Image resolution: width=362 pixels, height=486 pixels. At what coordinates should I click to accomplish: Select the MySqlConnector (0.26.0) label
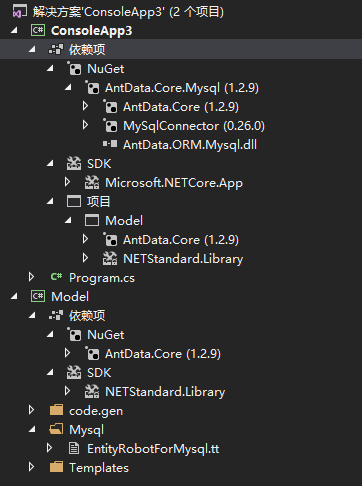pyautogui.click(x=194, y=126)
